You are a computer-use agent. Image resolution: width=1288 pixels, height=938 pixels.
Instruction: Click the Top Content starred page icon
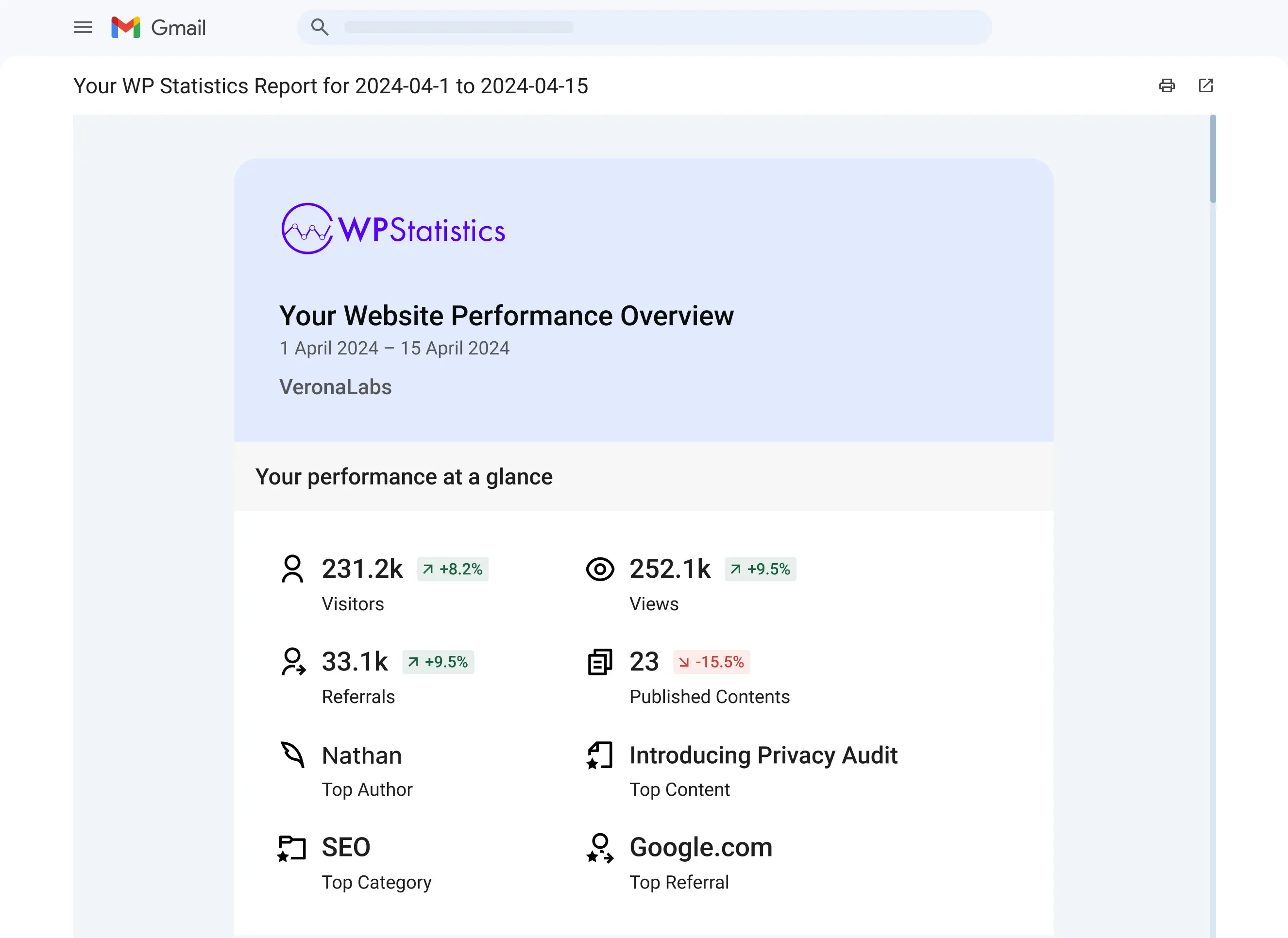(x=600, y=755)
